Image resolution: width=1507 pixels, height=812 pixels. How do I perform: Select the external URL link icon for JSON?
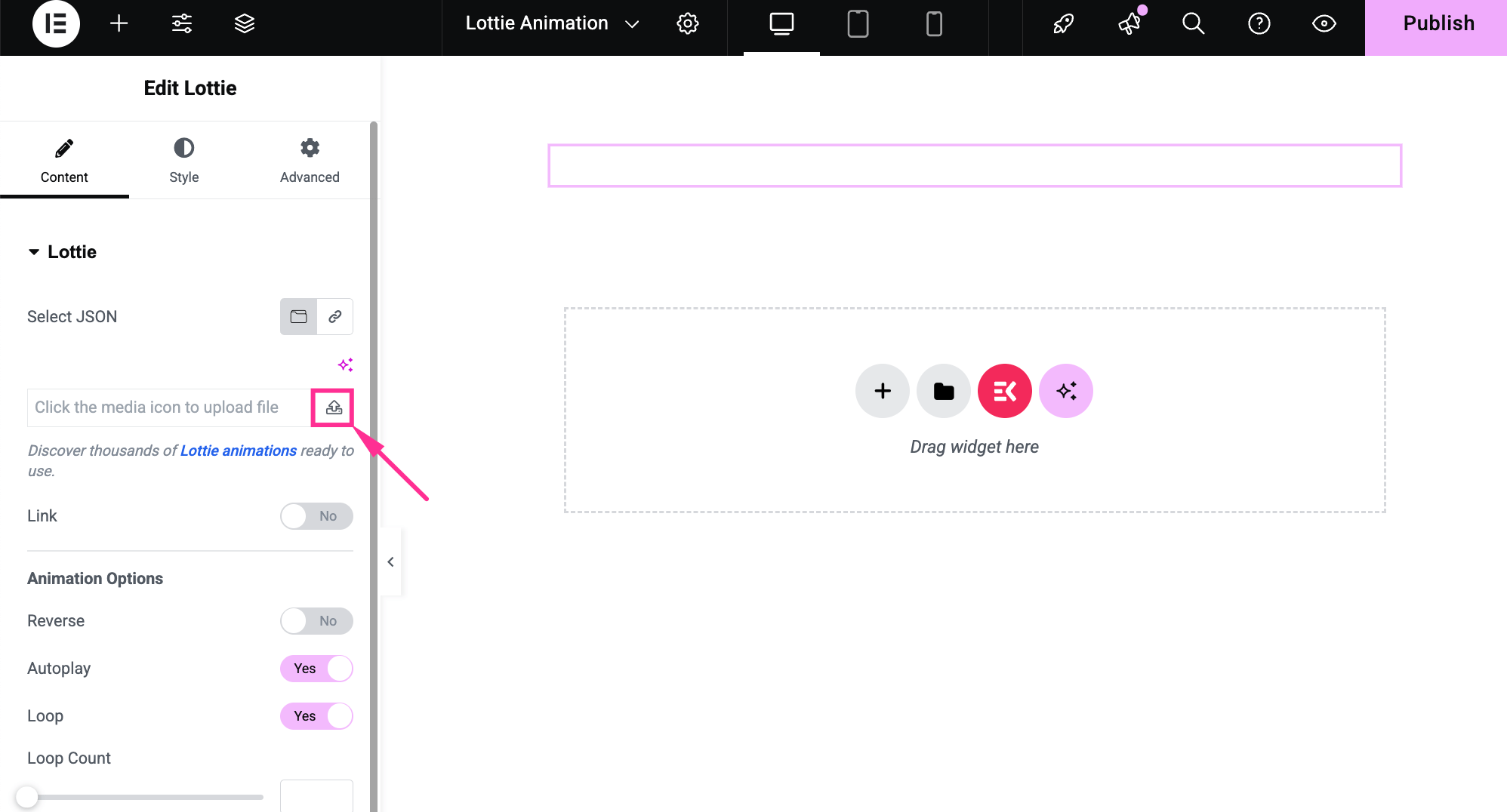335,316
